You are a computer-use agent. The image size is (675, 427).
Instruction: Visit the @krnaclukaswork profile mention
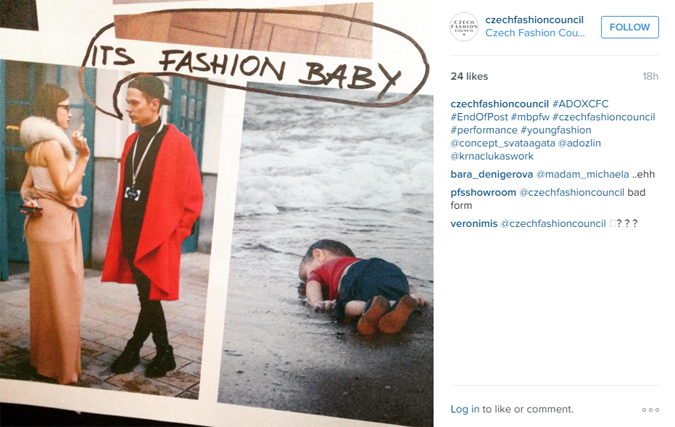tap(492, 156)
